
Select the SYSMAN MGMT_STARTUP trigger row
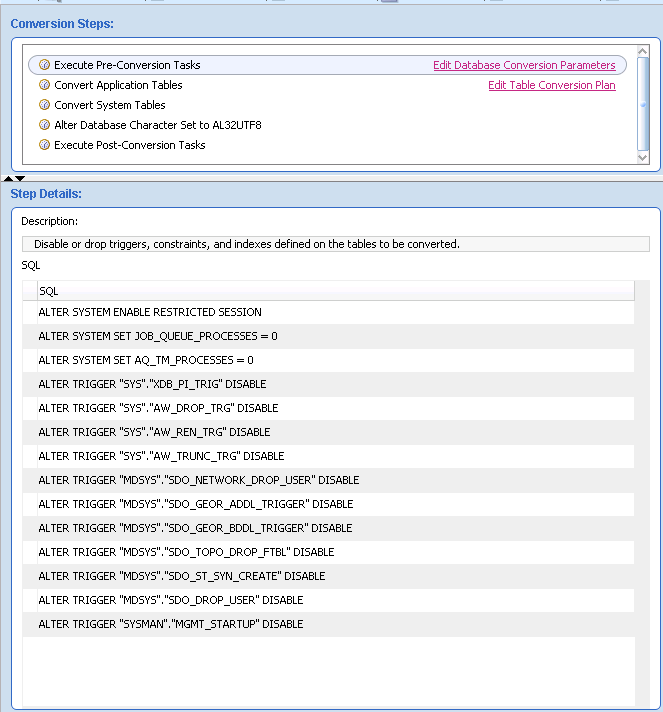pyautogui.click(x=328, y=624)
